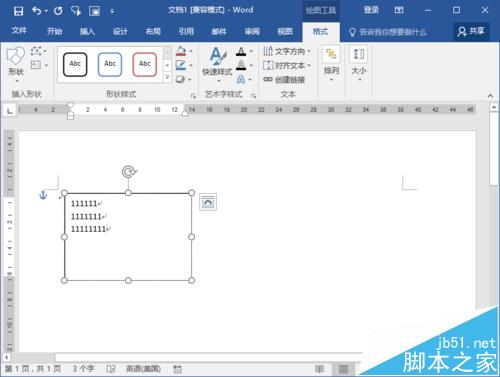Switch to the 开始 (Home) tab

click(x=54, y=31)
